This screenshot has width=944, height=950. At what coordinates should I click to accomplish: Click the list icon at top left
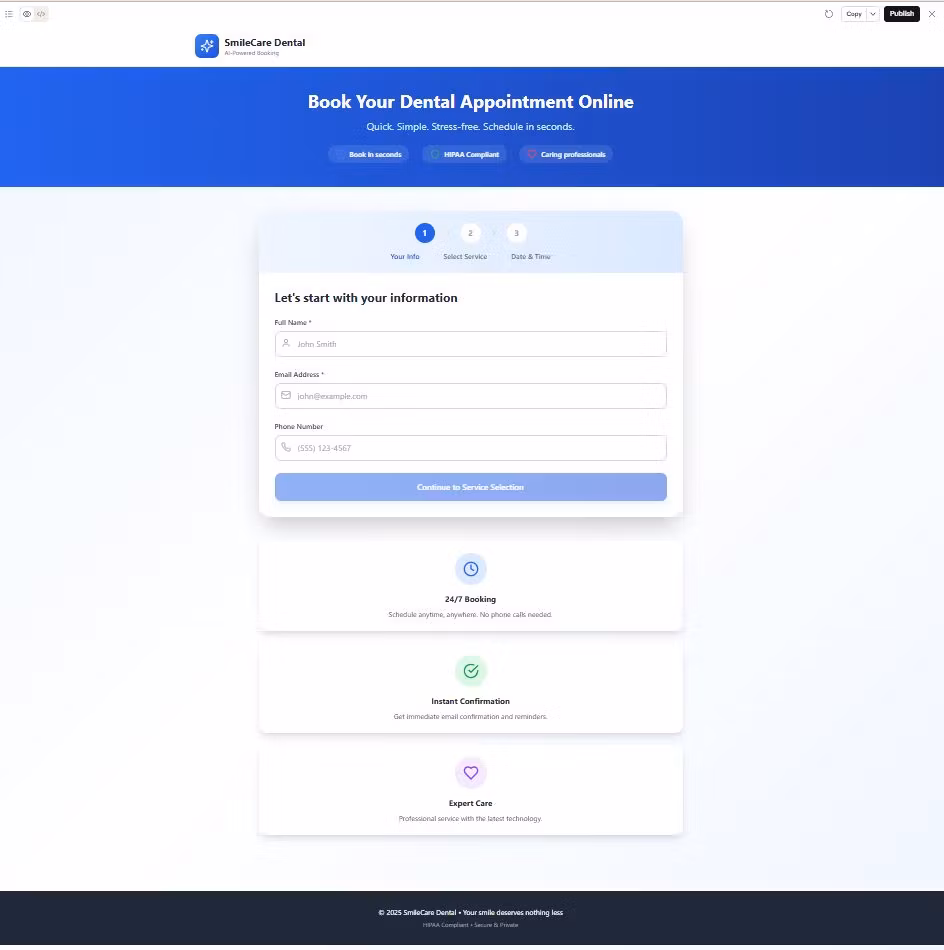(9, 14)
